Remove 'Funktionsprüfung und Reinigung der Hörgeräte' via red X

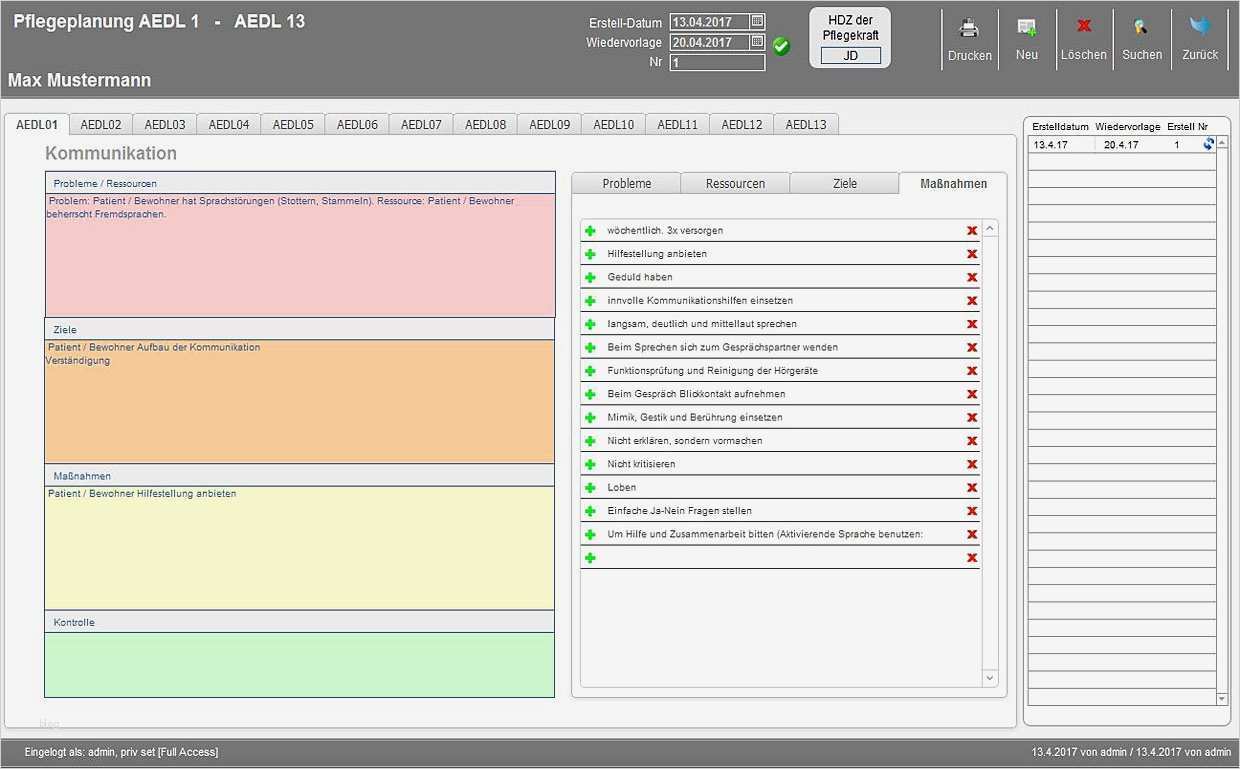point(971,371)
